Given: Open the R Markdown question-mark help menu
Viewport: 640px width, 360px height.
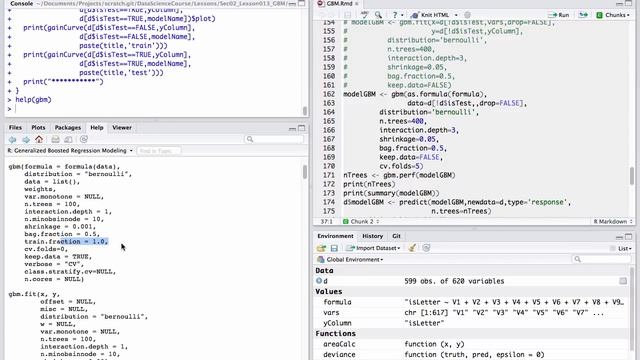Looking at the screenshot, I should coord(396,15).
